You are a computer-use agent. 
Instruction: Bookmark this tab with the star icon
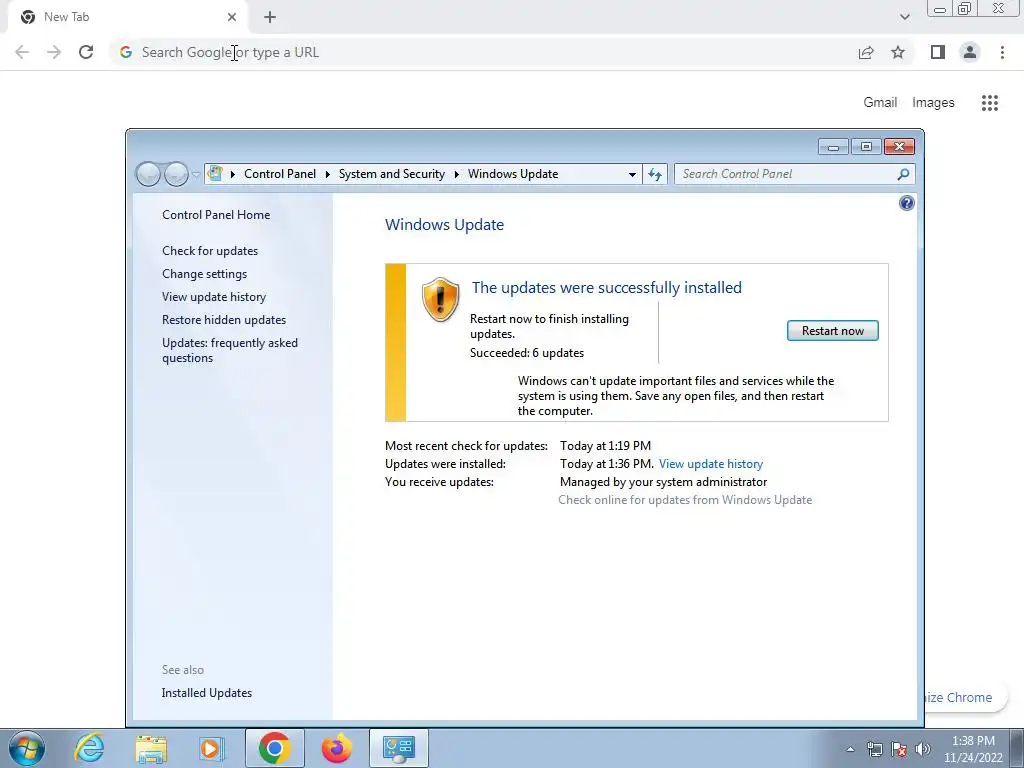[898, 52]
